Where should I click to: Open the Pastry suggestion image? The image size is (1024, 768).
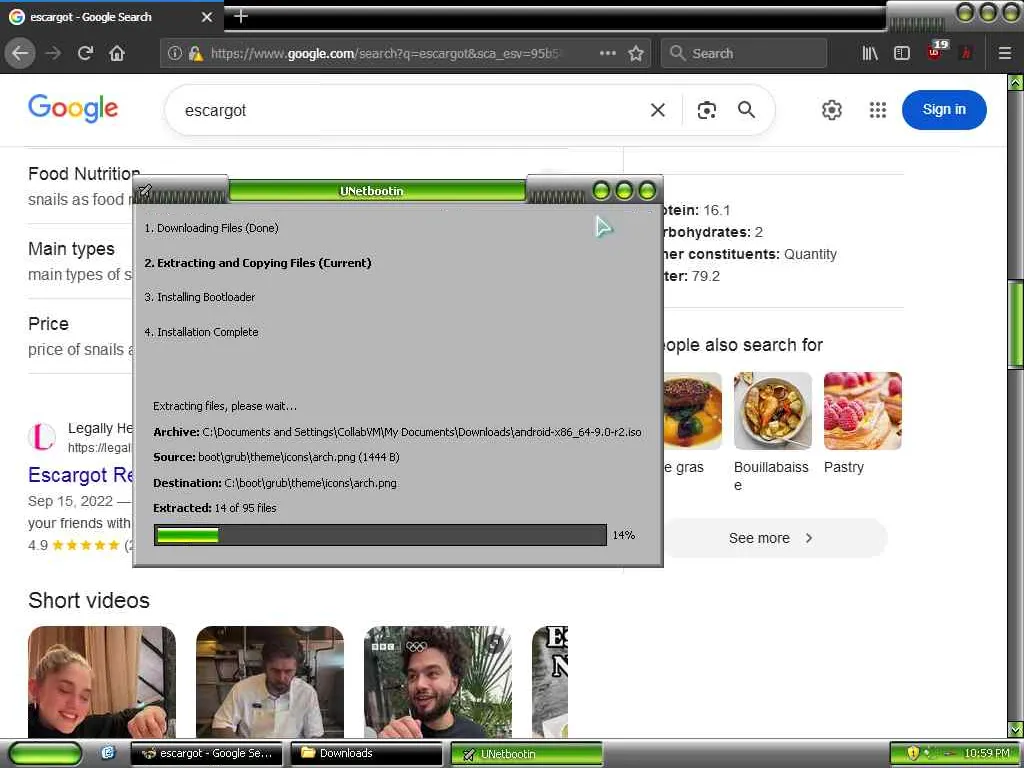click(x=863, y=411)
